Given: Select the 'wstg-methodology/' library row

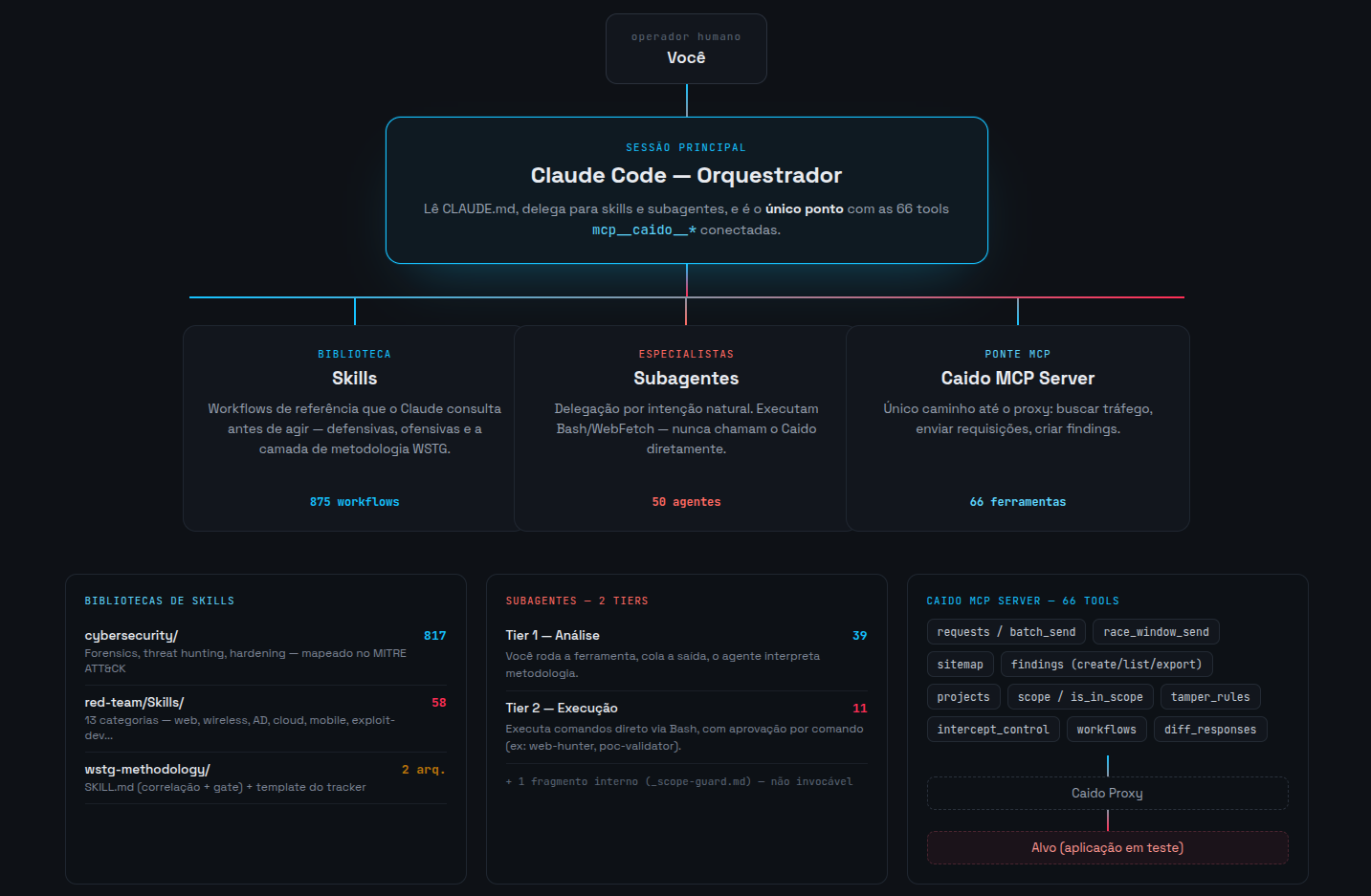Looking at the screenshot, I should click(x=266, y=777).
